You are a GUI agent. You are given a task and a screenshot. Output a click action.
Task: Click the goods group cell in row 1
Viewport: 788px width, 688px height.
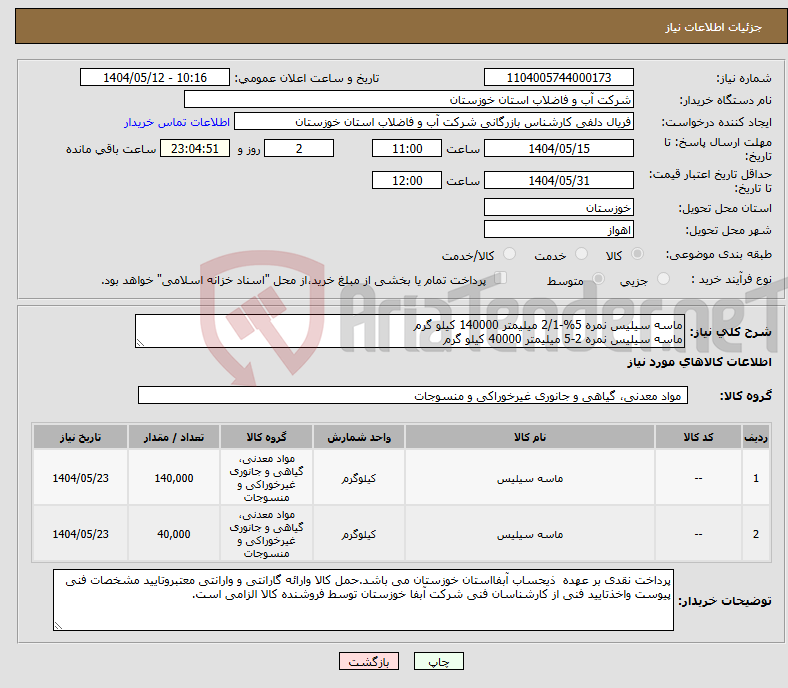tap(266, 478)
